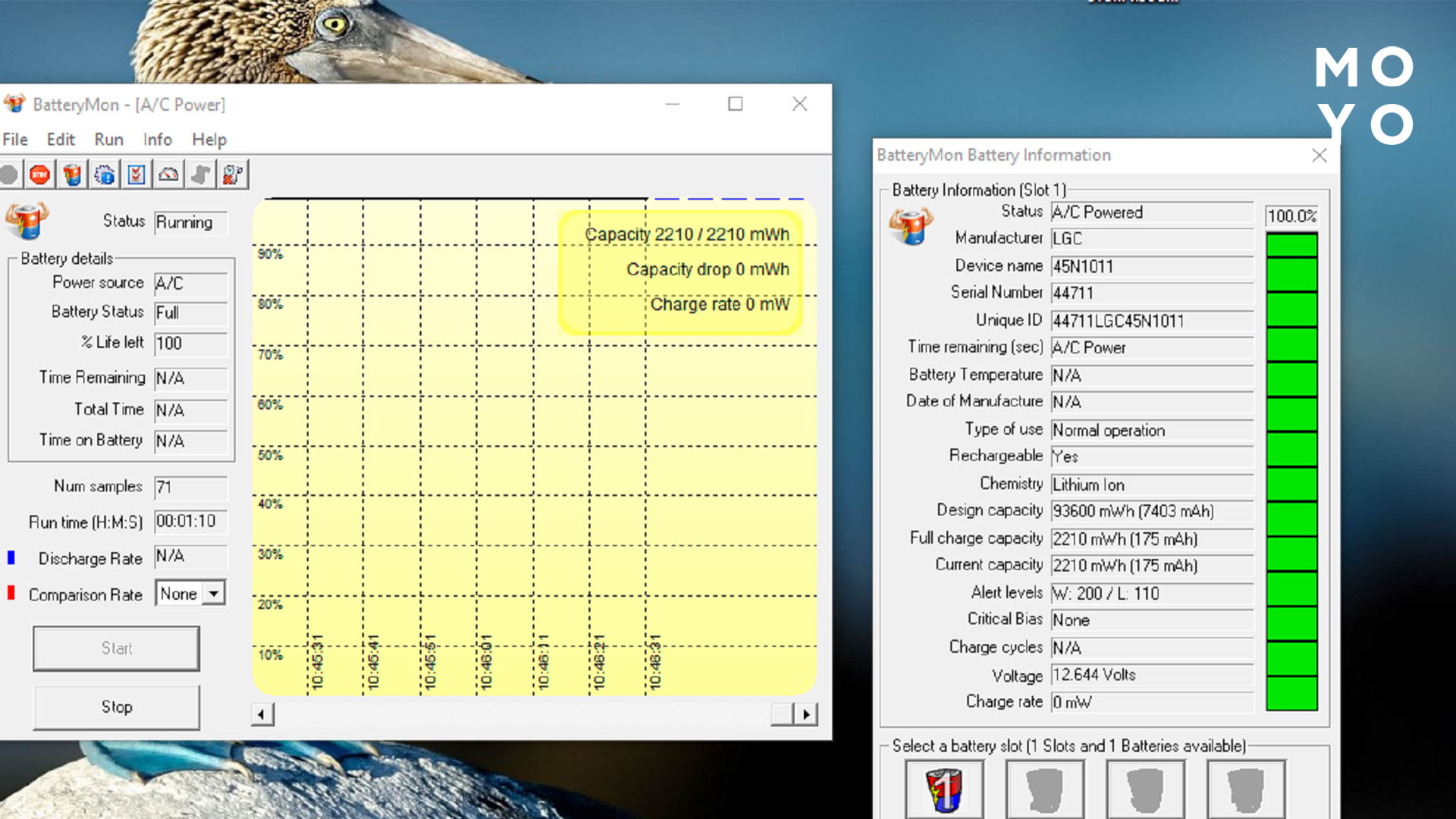Open the Help menu

[x=209, y=140]
